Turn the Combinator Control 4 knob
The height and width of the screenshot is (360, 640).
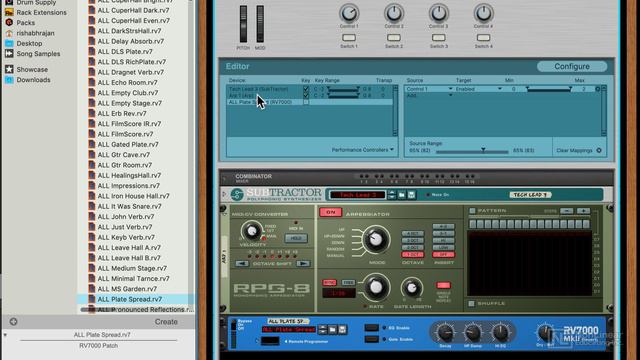coord(484,13)
